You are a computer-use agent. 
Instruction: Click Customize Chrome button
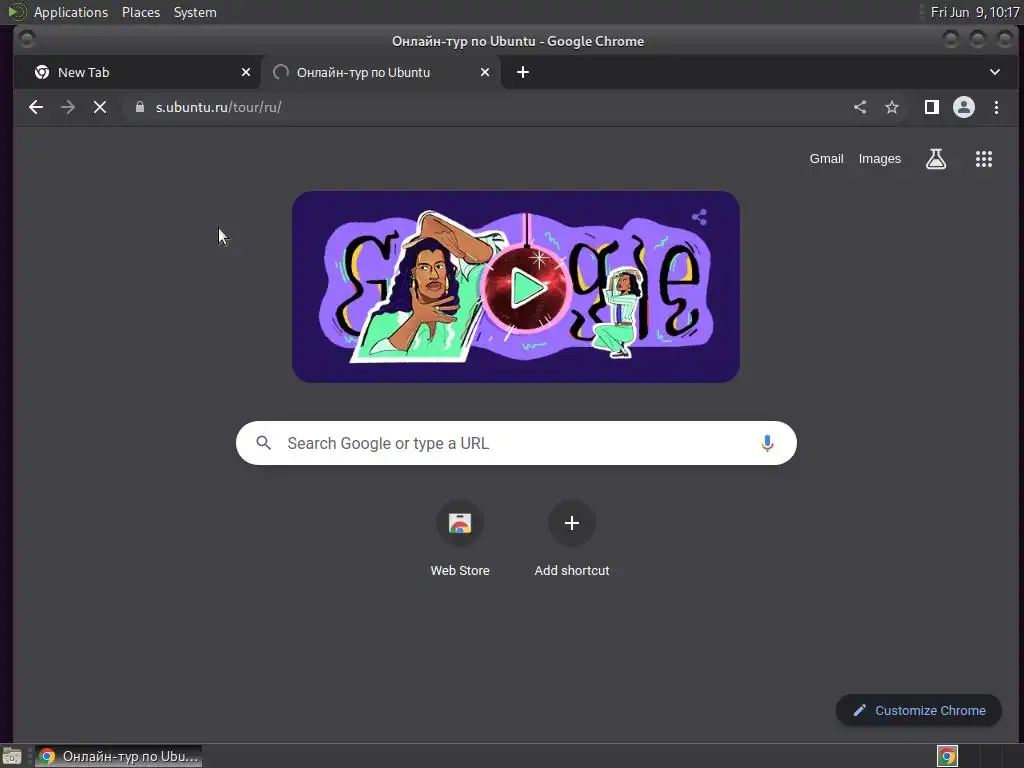click(919, 711)
